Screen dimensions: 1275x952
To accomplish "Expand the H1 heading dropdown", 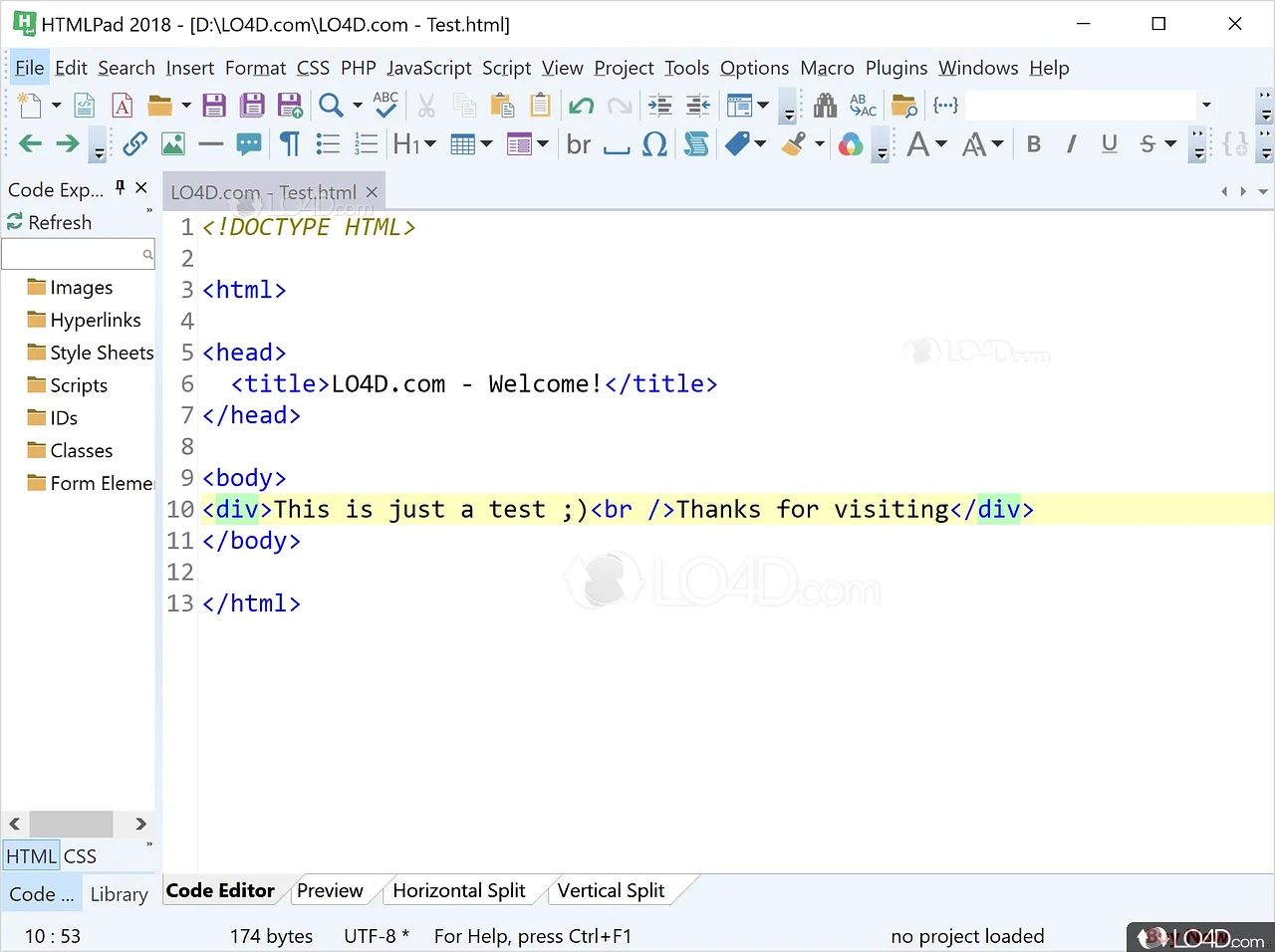I will pyautogui.click(x=430, y=144).
